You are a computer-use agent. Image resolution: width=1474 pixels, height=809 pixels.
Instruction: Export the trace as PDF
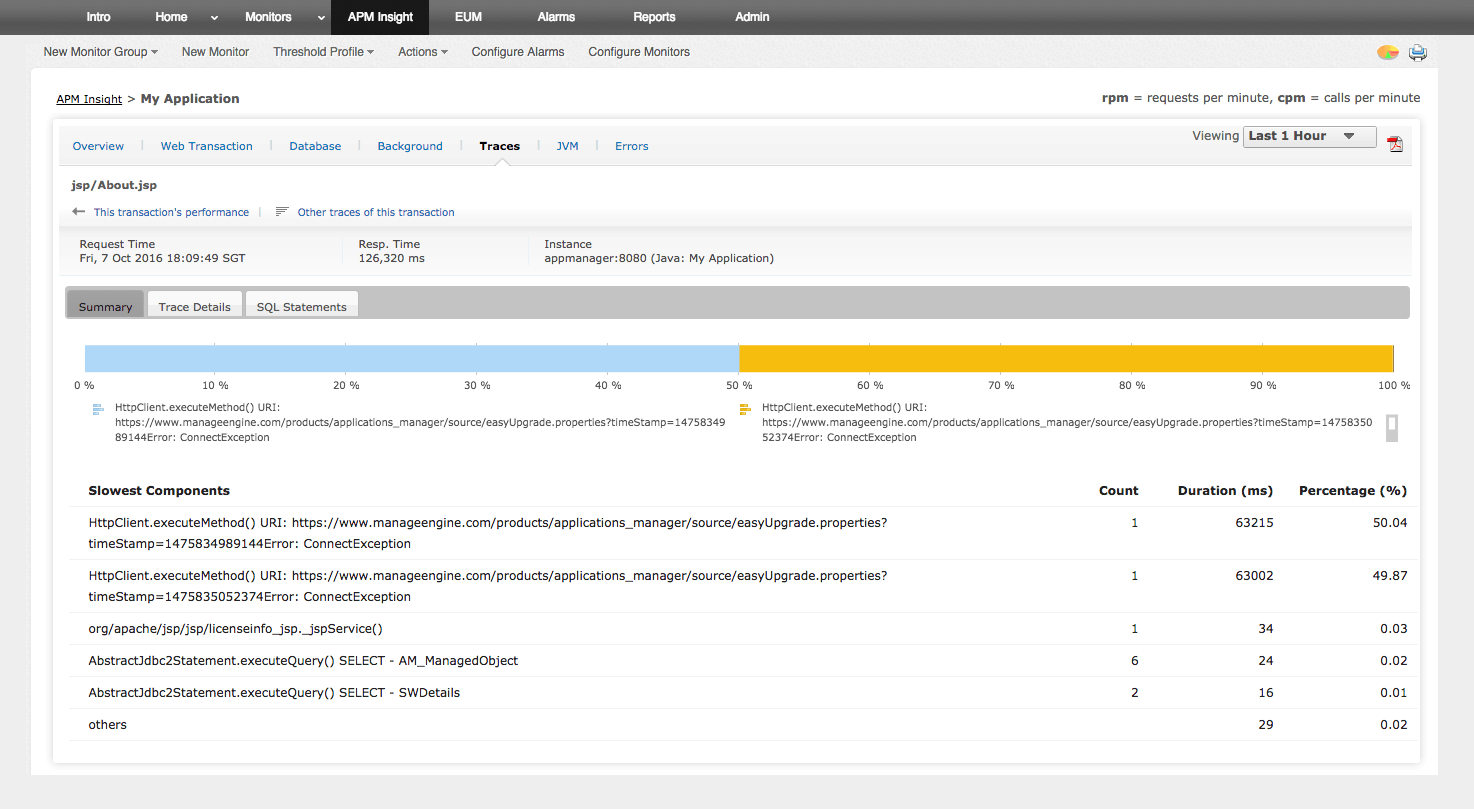pos(1395,144)
